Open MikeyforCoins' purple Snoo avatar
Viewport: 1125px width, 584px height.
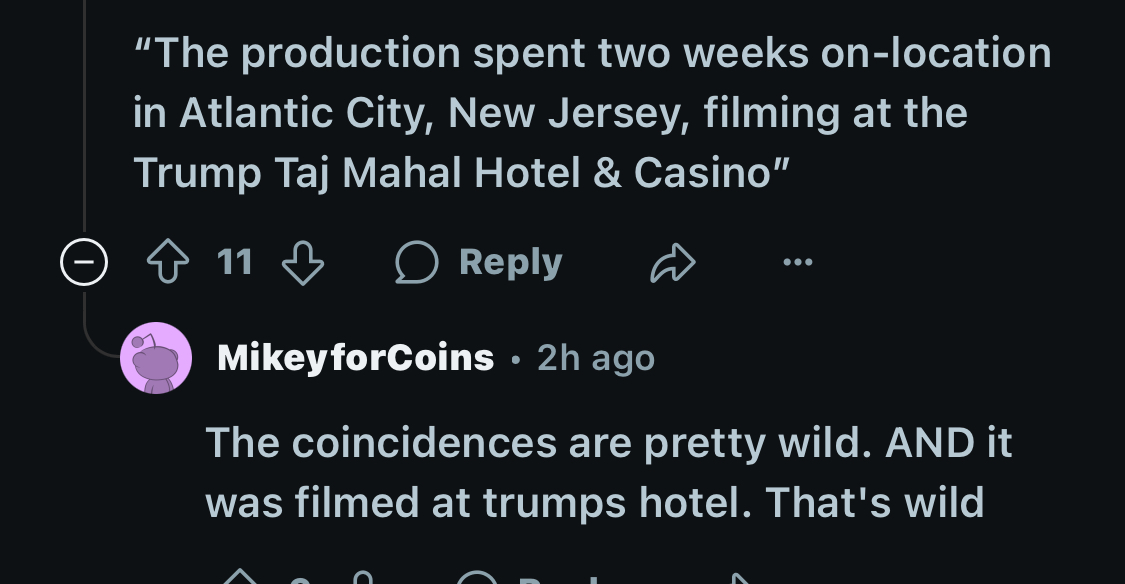tap(156, 357)
